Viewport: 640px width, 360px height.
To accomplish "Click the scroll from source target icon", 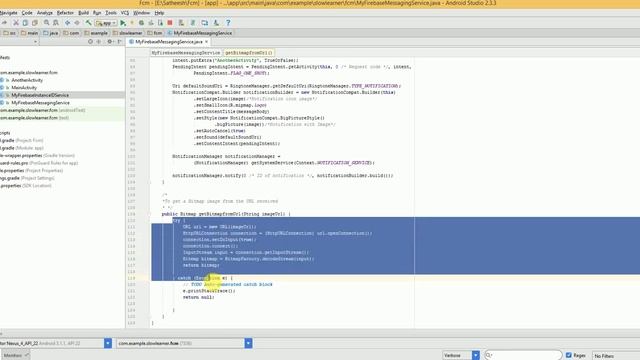I will click(90, 42).
